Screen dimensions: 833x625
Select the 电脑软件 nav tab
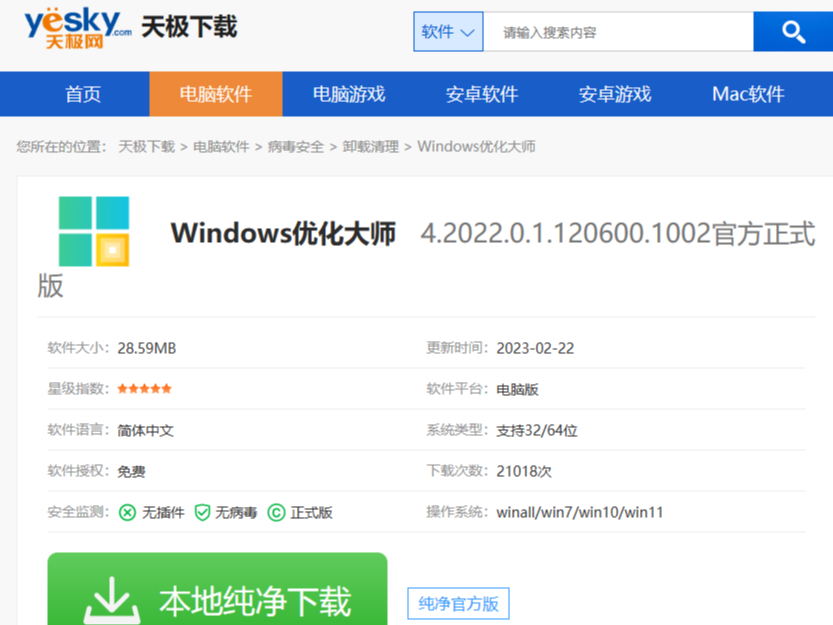216,94
